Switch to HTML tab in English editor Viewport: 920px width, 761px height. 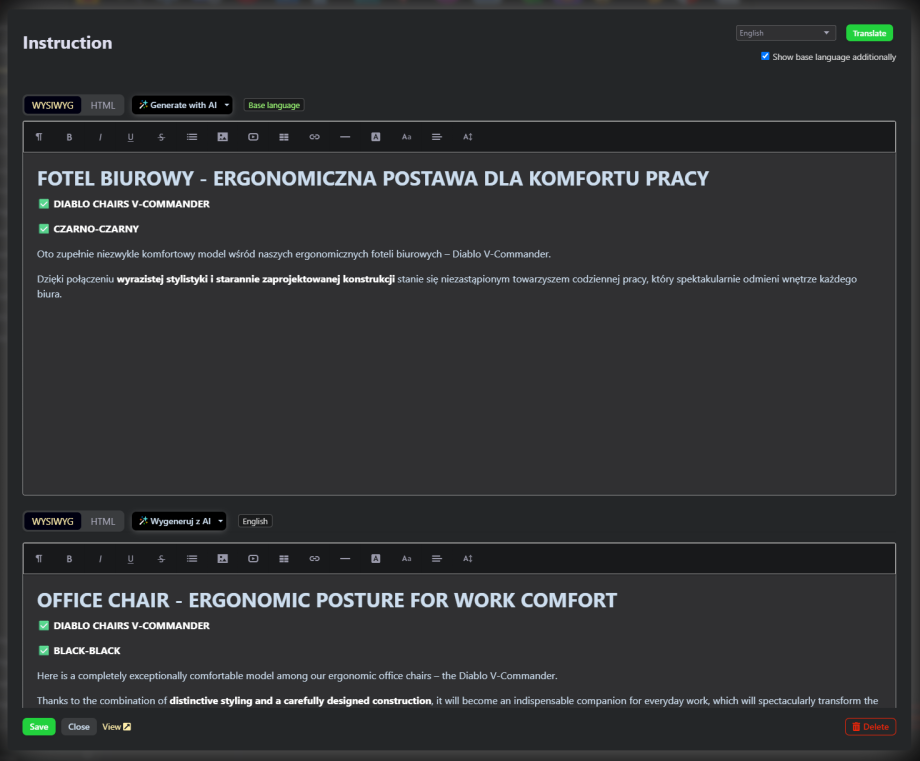click(103, 521)
